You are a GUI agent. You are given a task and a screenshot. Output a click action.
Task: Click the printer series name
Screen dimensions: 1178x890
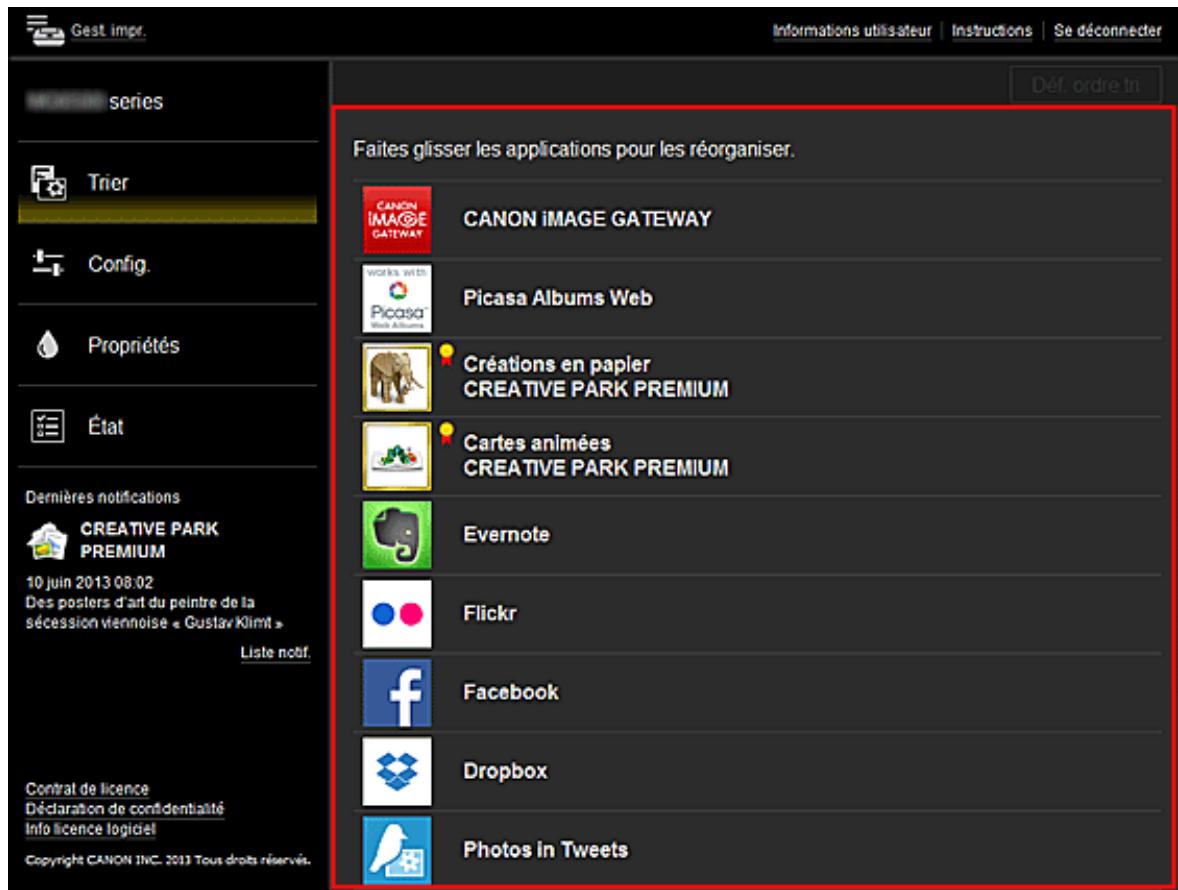pos(95,101)
